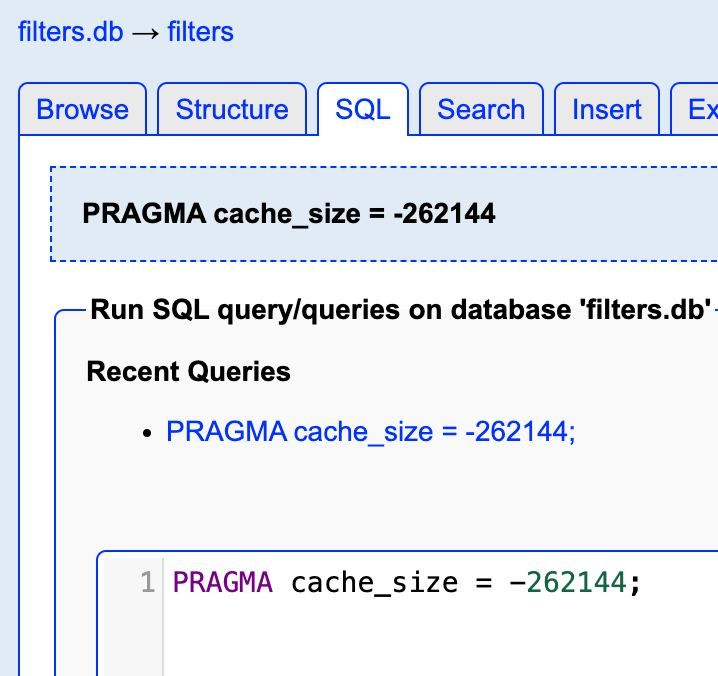The height and width of the screenshot is (676, 718).
Task: Click the partially visible Export tab
Action: pyautogui.click(x=702, y=110)
